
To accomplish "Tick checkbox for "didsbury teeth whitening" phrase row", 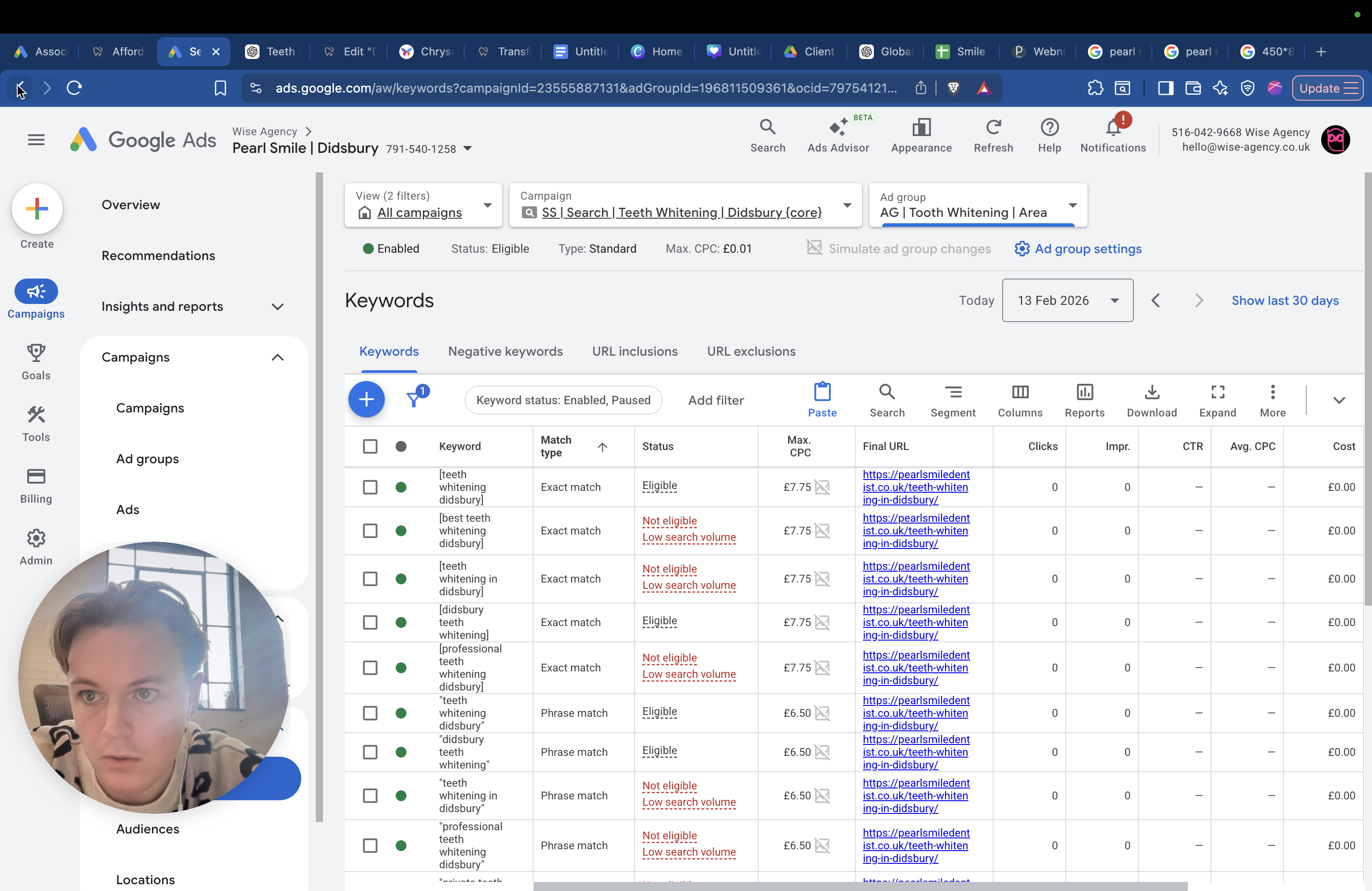I will (370, 752).
